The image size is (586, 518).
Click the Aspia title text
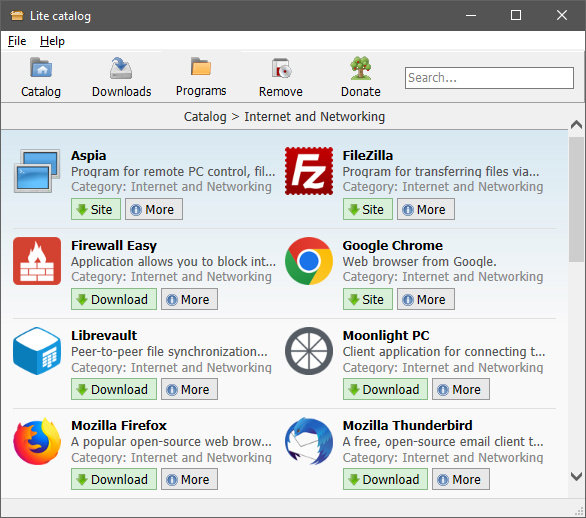(89, 155)
